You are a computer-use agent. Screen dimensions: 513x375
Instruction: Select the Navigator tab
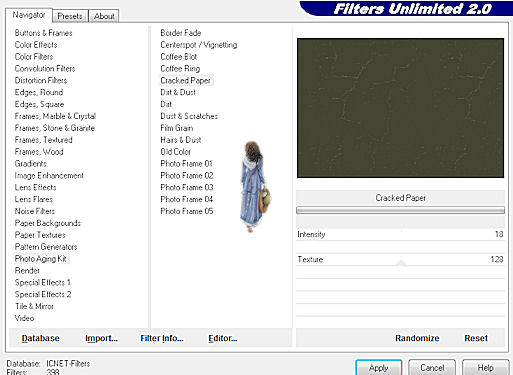click(29, 15)
